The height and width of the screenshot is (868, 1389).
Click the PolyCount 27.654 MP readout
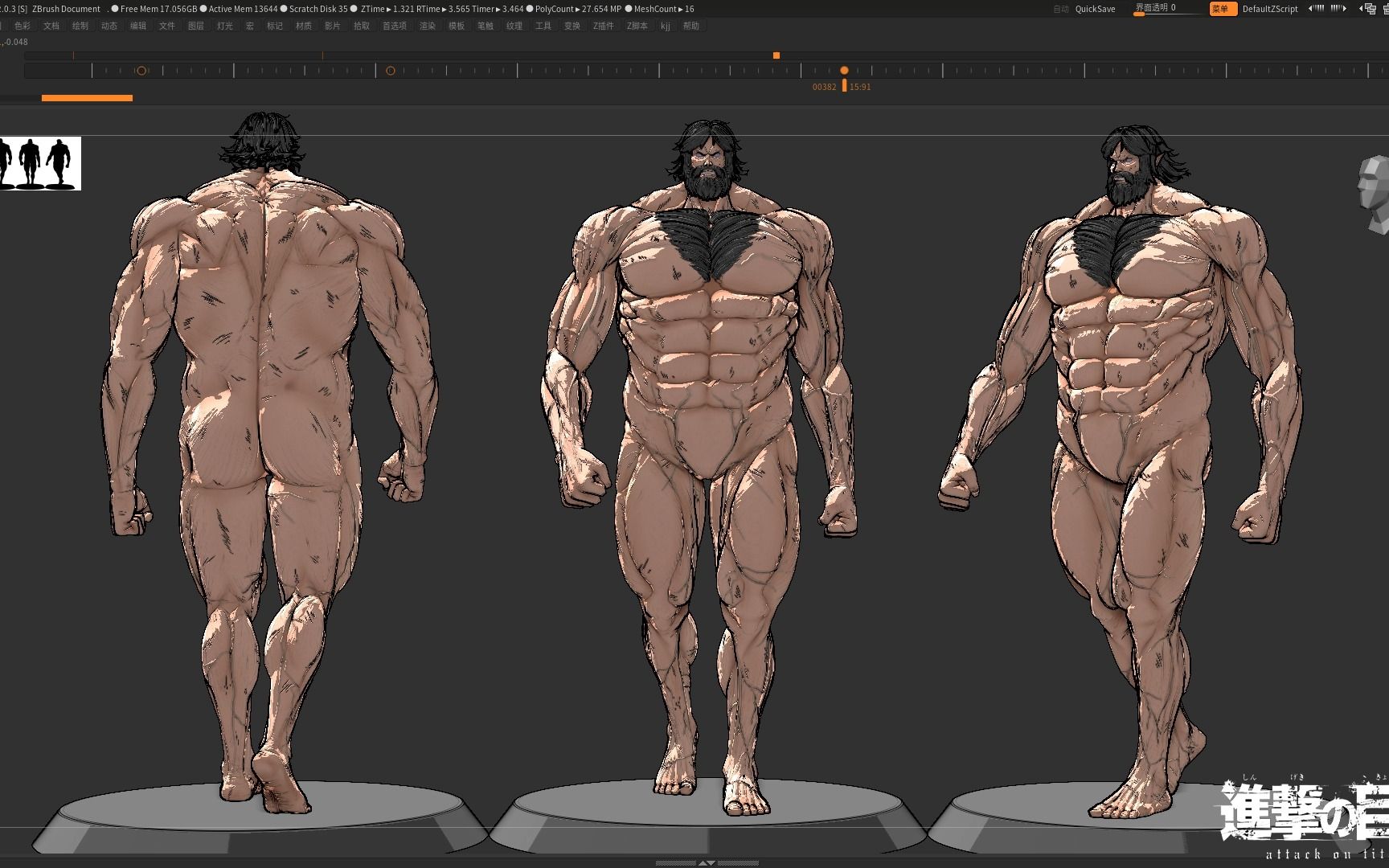(579, 9)
